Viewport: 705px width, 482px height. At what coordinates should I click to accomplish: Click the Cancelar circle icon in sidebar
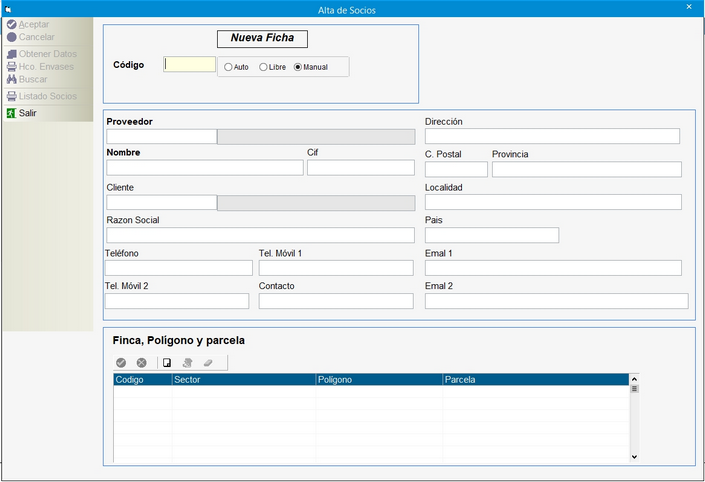point(12,37)
